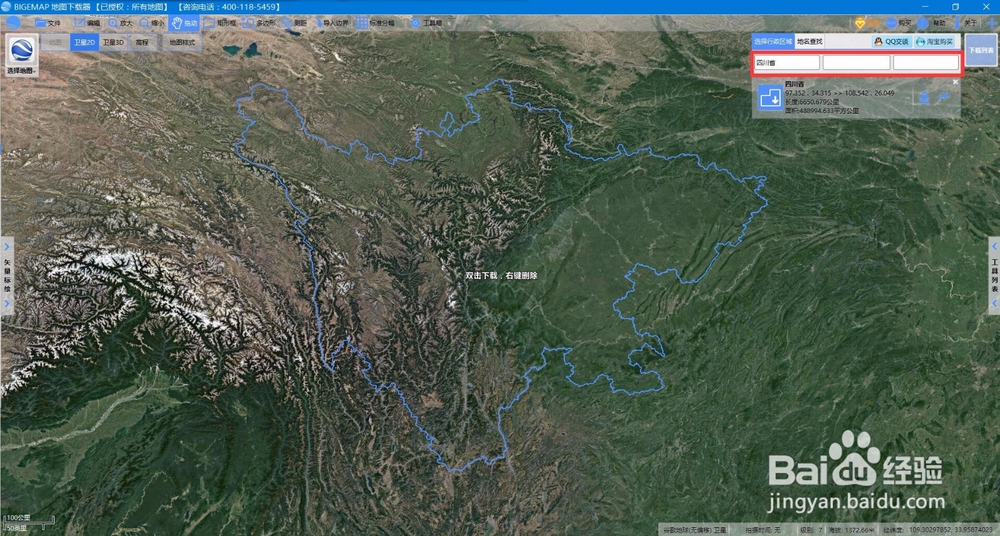Switch to 卫星2D layer
Viewport: 1000px width, 536px height.
(x=84, y=43)
